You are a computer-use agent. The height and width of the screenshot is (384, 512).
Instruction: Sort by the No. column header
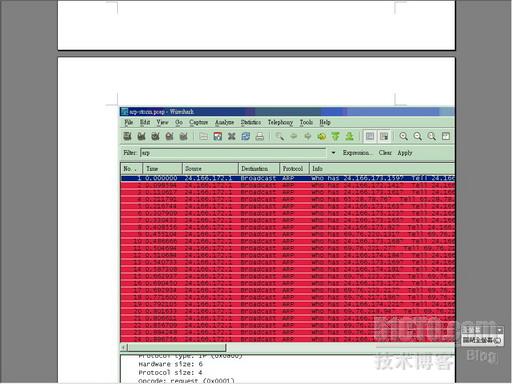point(132,169)
